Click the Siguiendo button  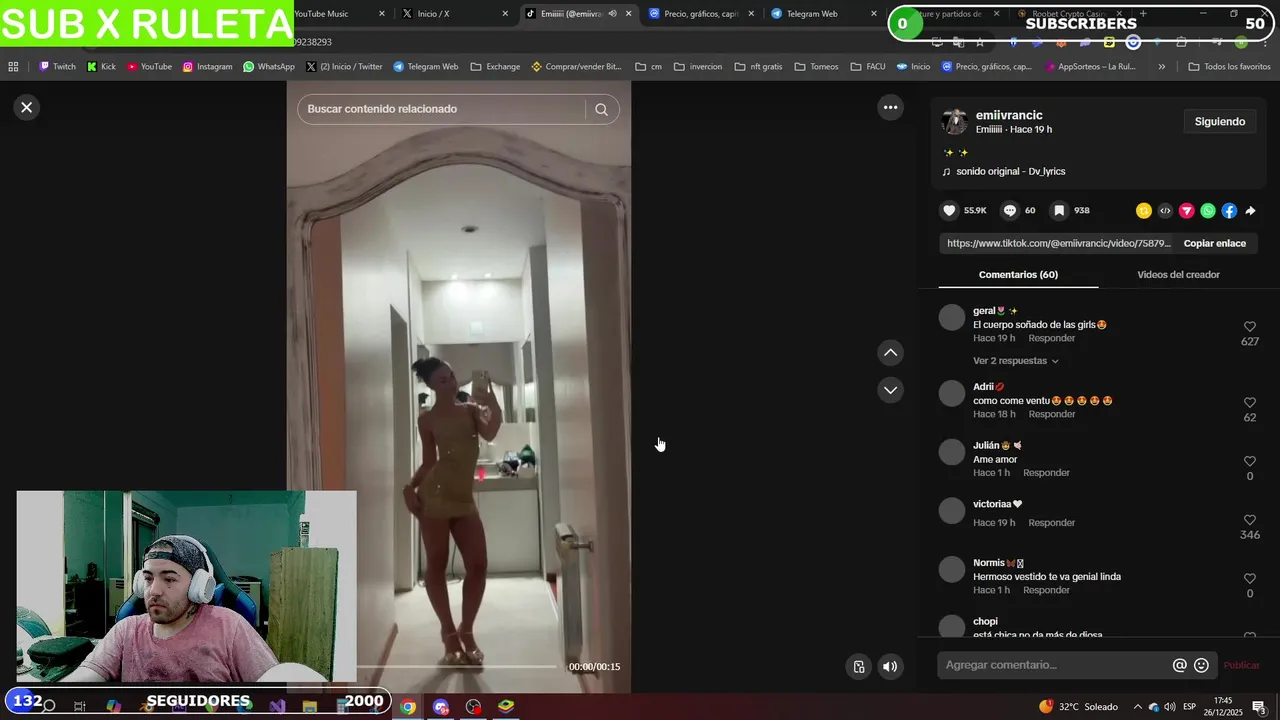click(x=1220, y=121)
